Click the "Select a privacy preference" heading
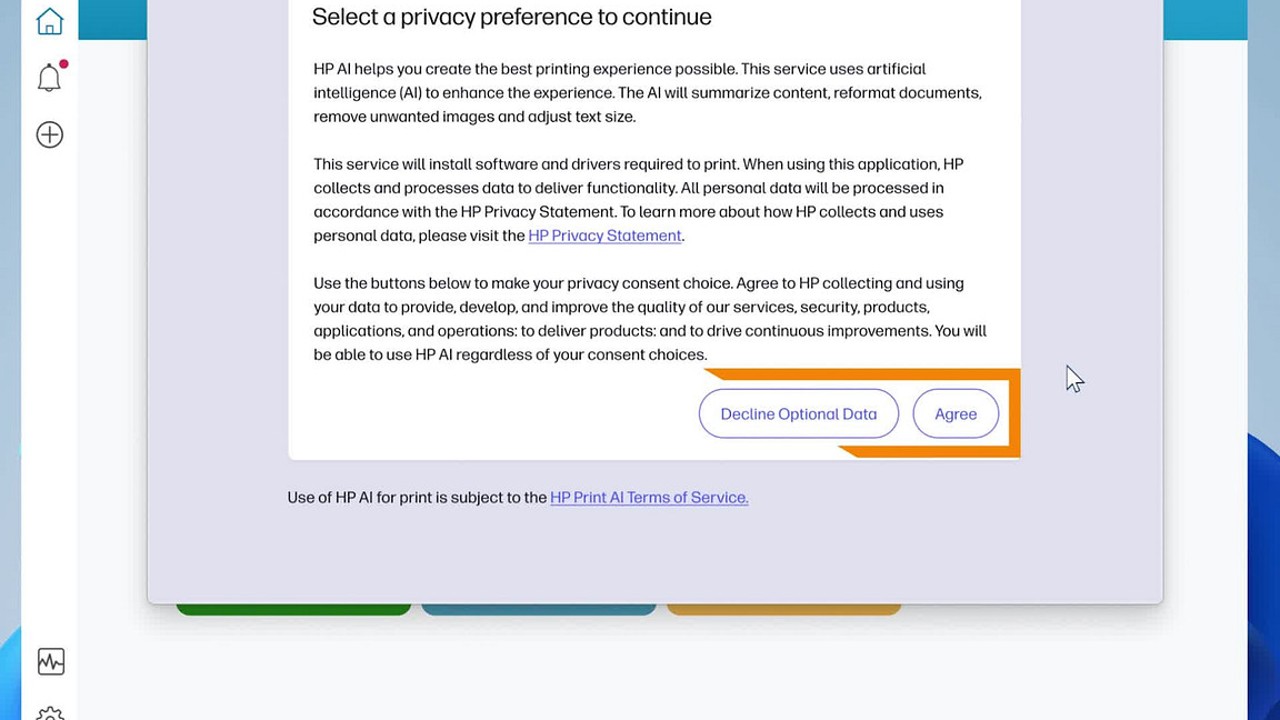Image resolution: width=1280 pixels, height=720 pixels. tap(512, 17)
